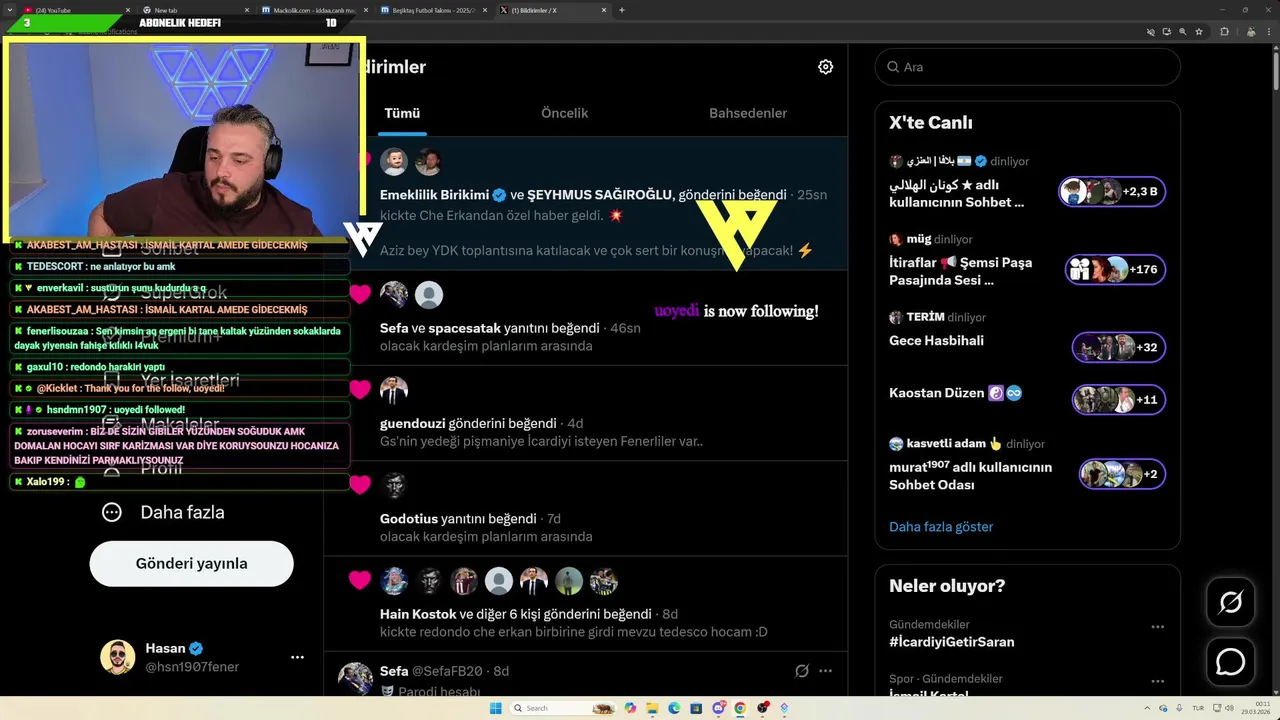Viewport: 1280px width, 720px height.
Task: Open the Grok floating button
Action: pos(1230,602)
